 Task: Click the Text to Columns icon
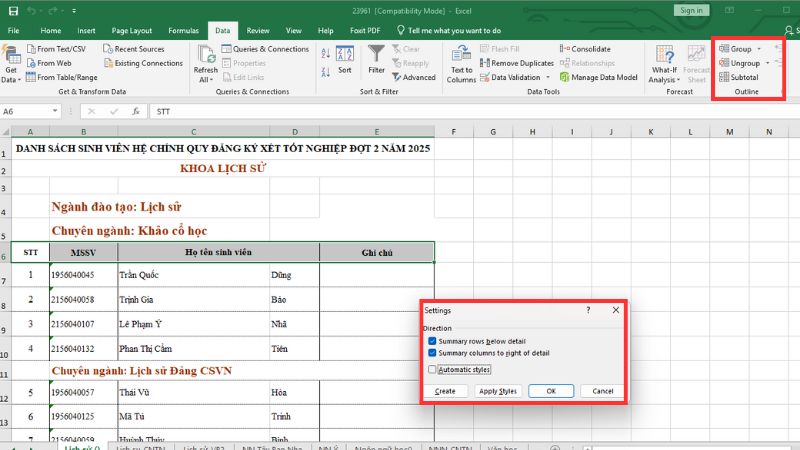point(461,55)
